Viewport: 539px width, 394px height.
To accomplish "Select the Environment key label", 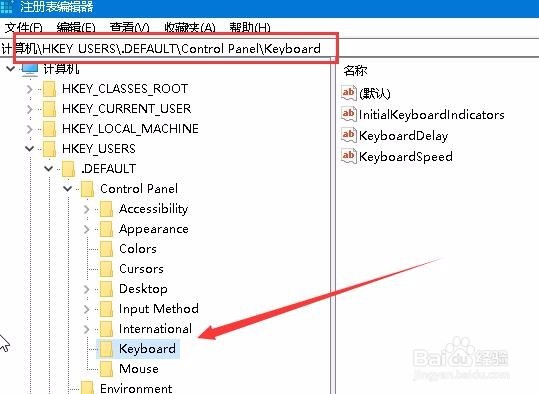I will click(136, 388).
